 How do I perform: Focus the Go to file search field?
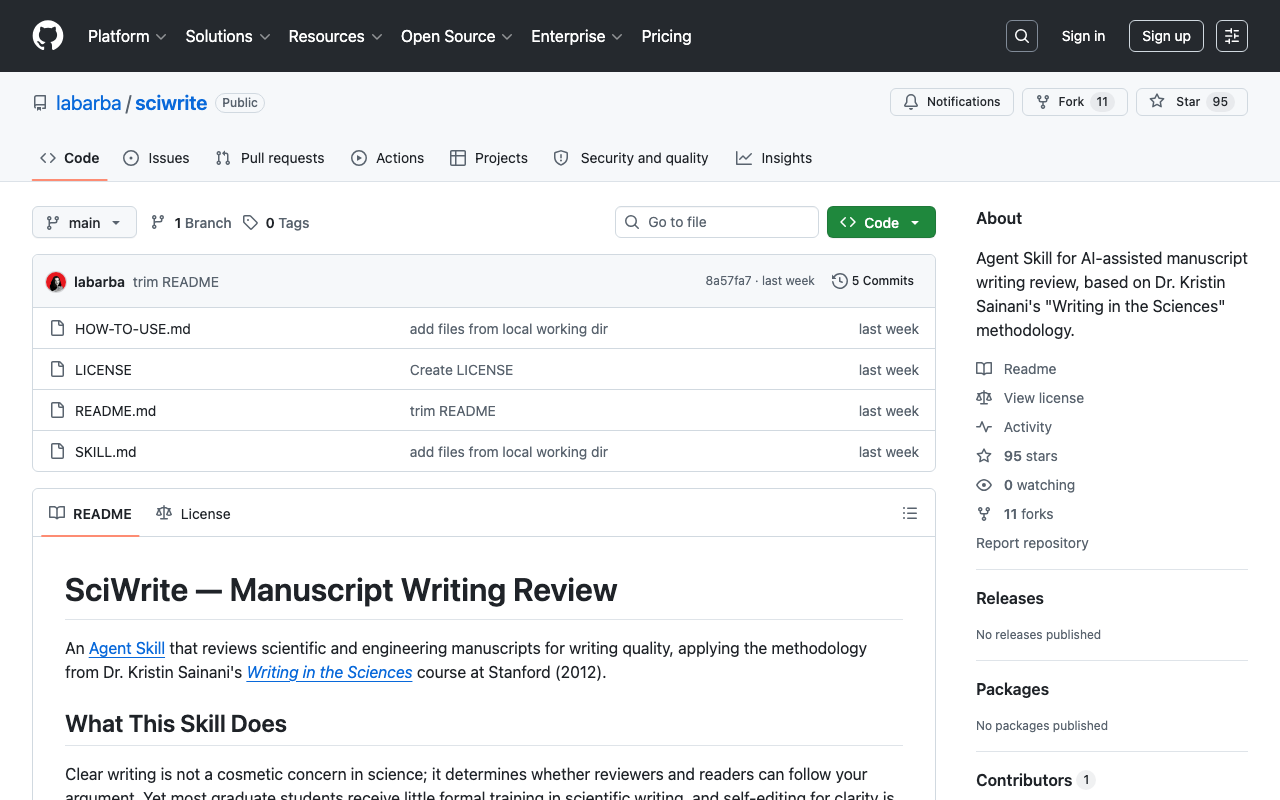717,222
